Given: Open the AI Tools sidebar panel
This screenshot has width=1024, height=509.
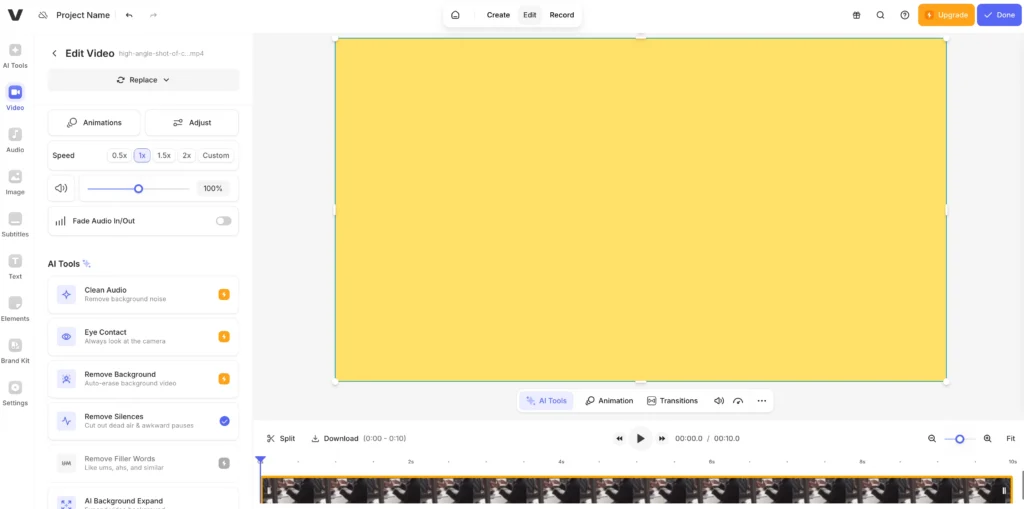Looking at the screenshot, I should tap(15, 55).
